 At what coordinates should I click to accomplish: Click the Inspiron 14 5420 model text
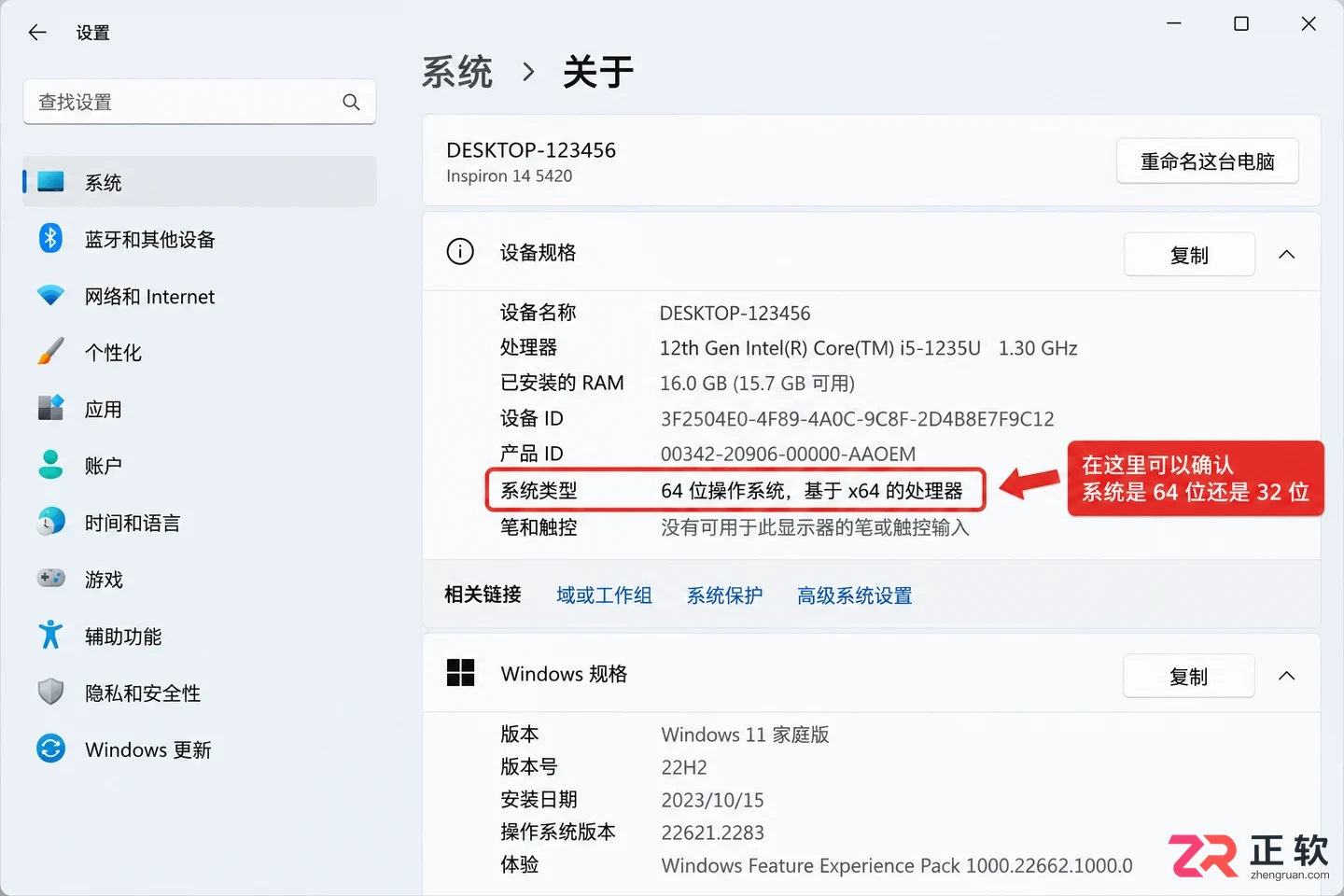point(509,176)
